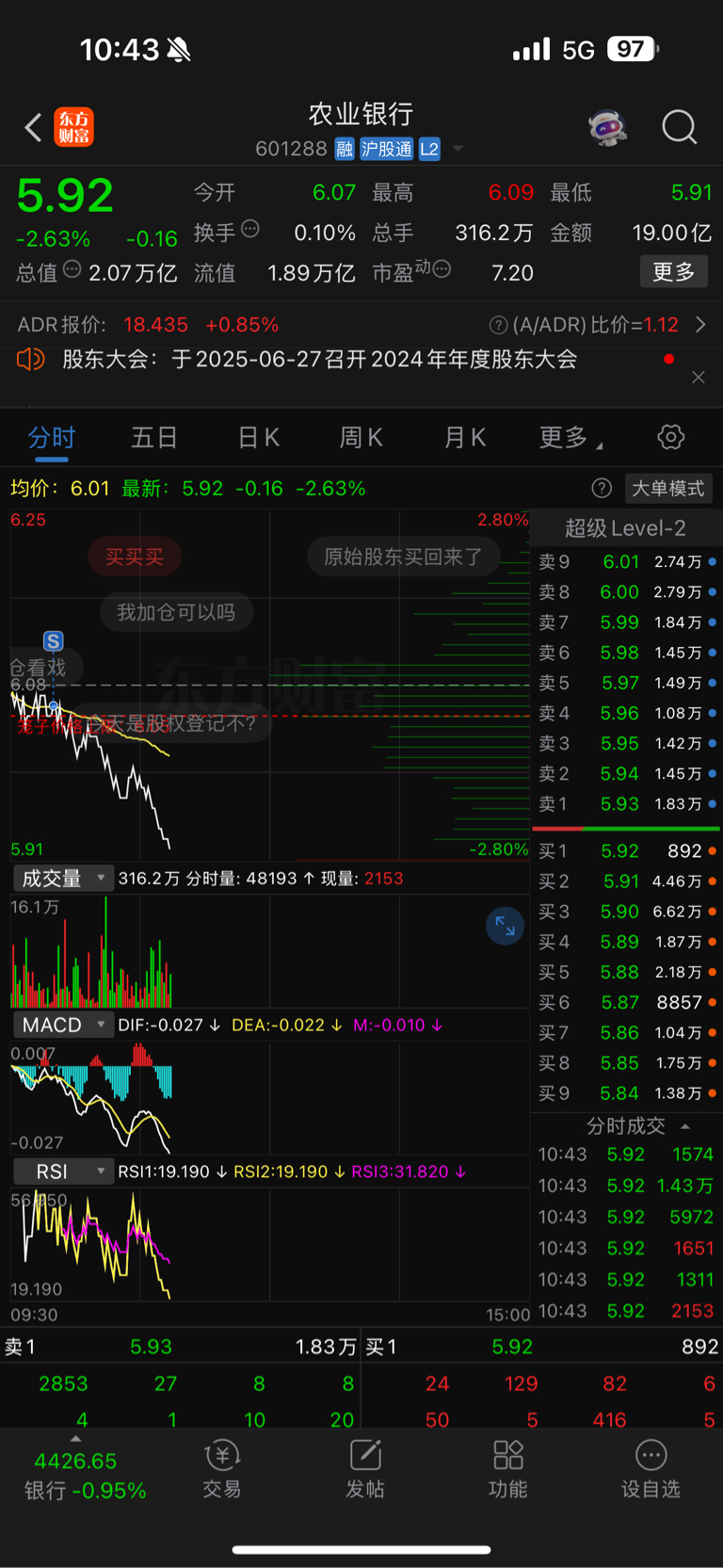Select the 买3 order row at 5.90

pyautogui.click(x=627, y=912)
